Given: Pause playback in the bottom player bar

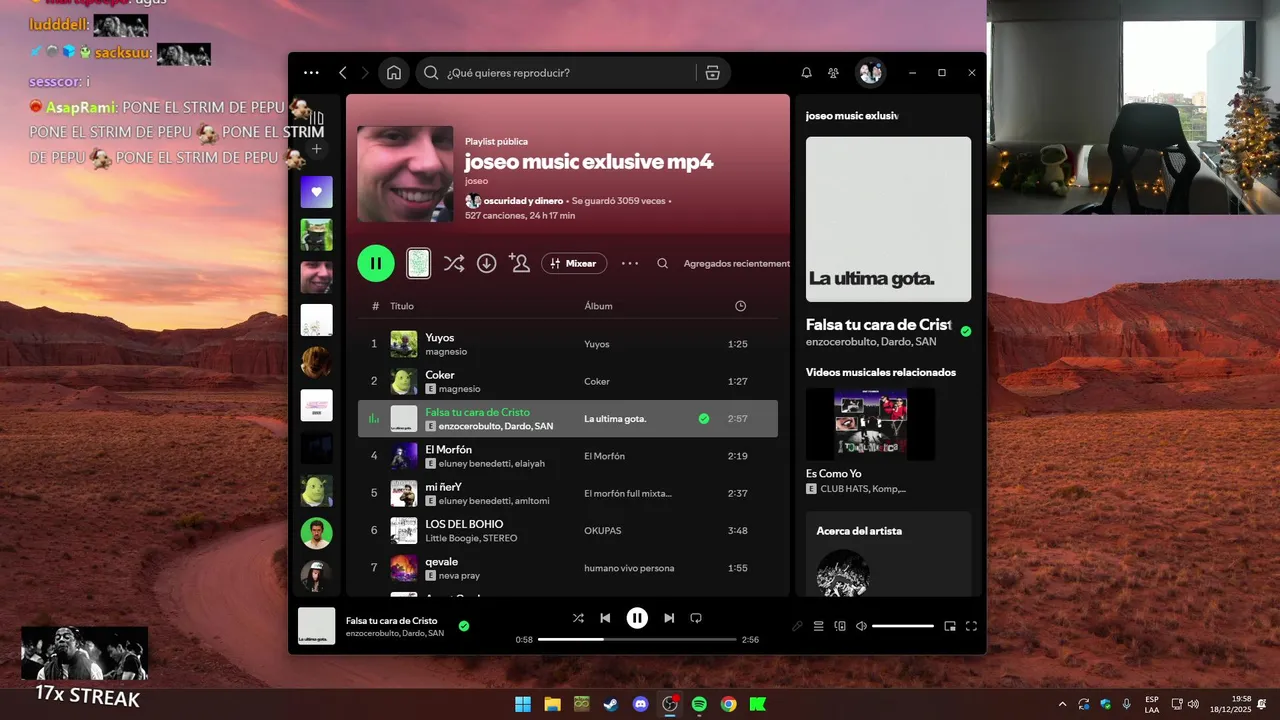Looking at the screenshot, I should pyautogui.click(x=637, y=618).
